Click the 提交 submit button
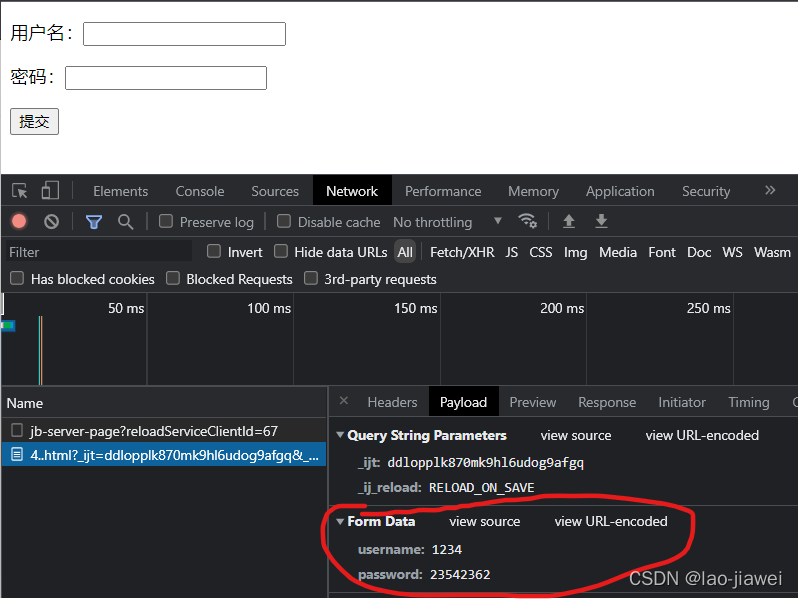Image resolution: width=798 pixels, height=599 pixels. [35, 121]
